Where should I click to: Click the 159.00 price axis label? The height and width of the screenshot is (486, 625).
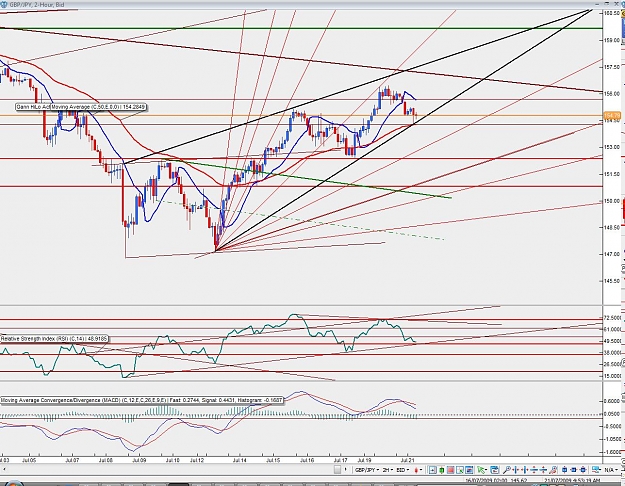pos(612,40)
